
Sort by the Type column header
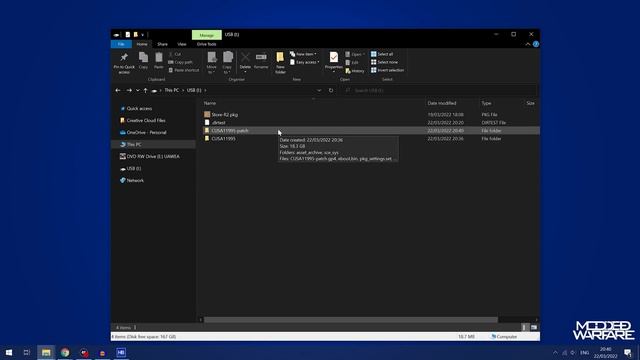tap(486, 103)
